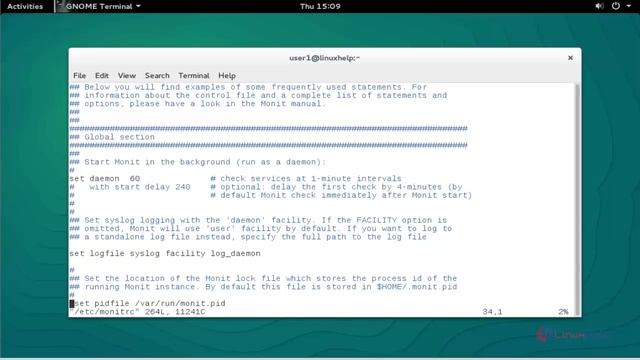Click the window title user1@linuxhelp:~

click(324, 58)
